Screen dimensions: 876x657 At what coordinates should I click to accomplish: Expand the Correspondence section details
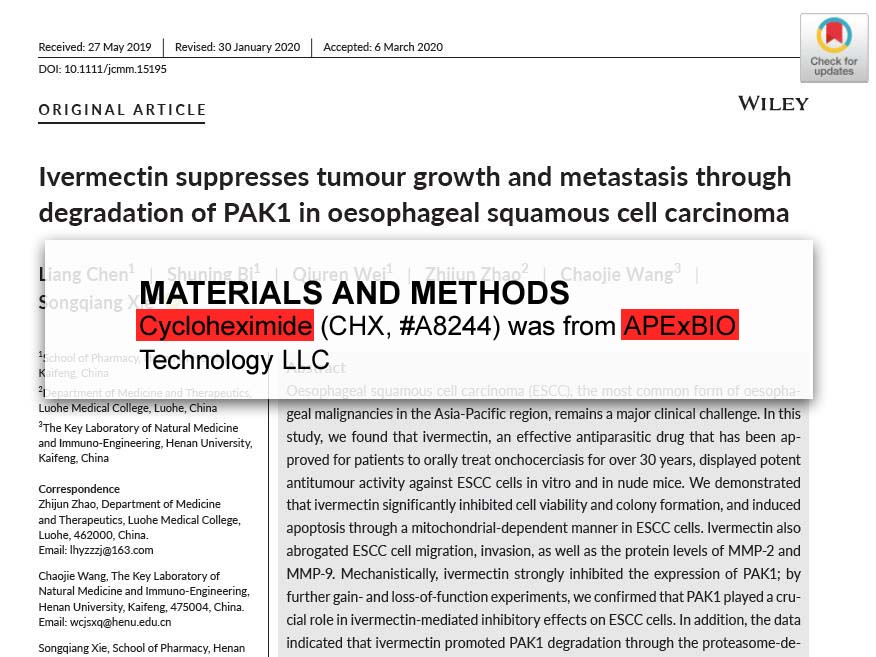[x=80, y=488]
